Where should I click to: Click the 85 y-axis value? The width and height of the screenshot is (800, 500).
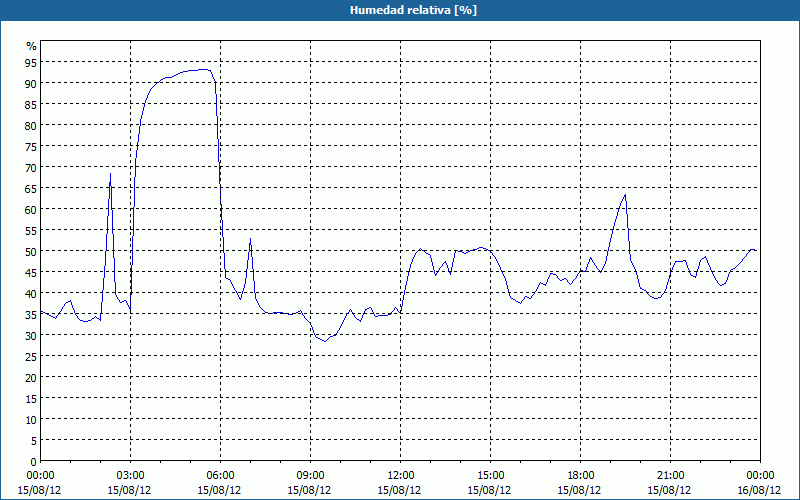pyautogui.click(x=31, y=104)
